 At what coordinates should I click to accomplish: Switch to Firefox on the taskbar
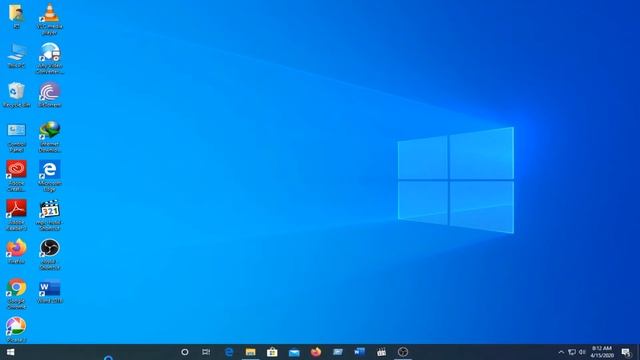(x=316, y=352)
